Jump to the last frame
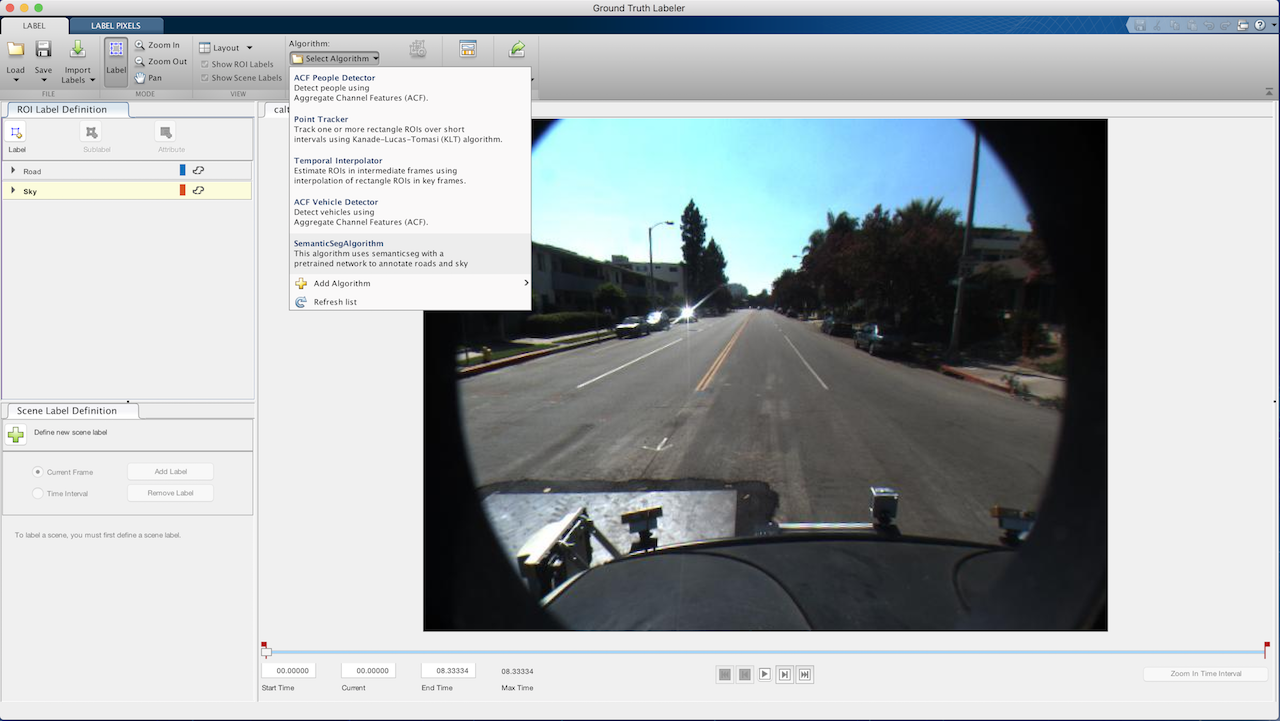Image resolution: width=1280 pixels, height=721 pixels. [x=805, y=675]
